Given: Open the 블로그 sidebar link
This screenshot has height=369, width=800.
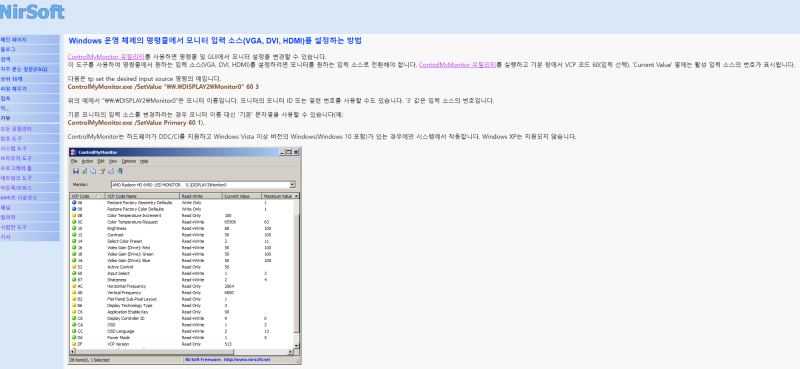Looking at the screenshot, I should tap(30, 49).
